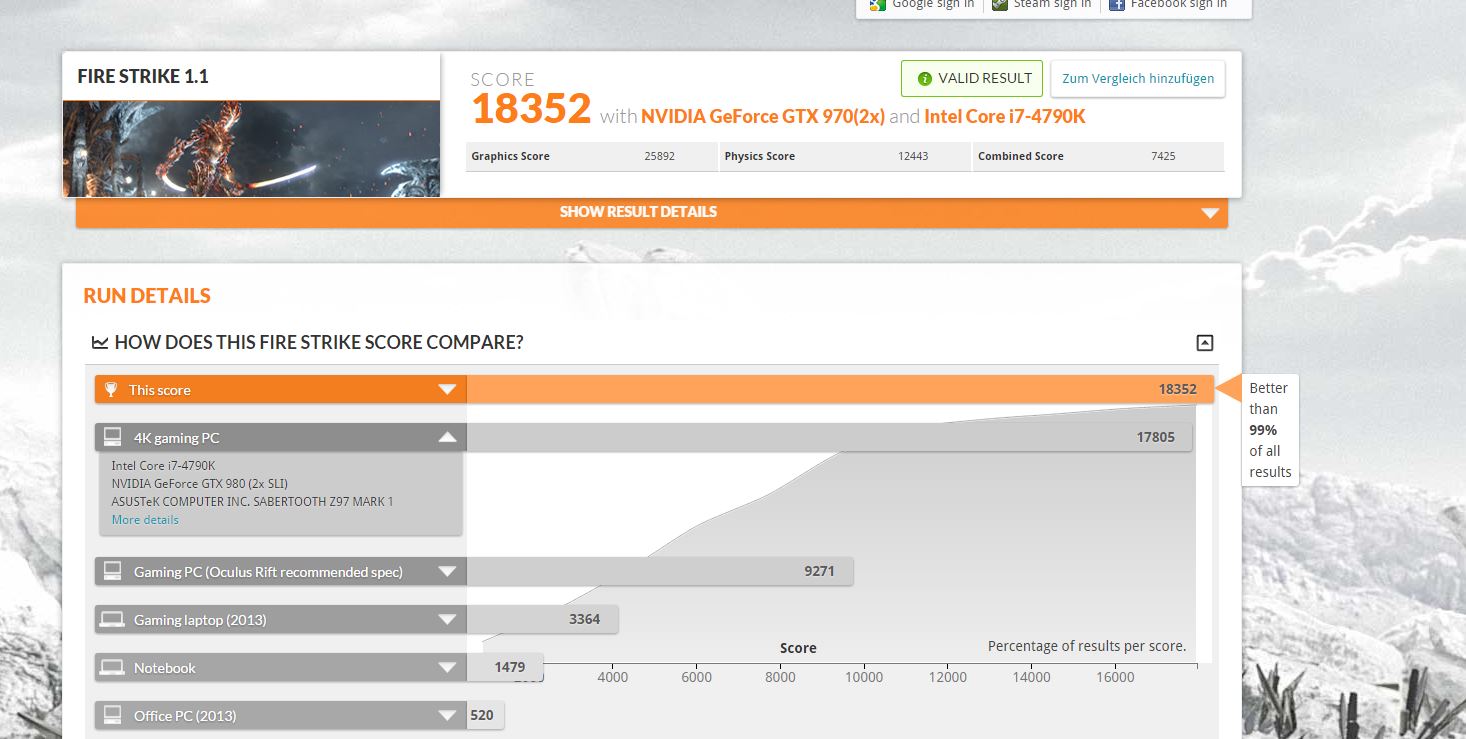Open the Intel Core i7-4790K link
1466x739 pixels.
point(1004,116)
